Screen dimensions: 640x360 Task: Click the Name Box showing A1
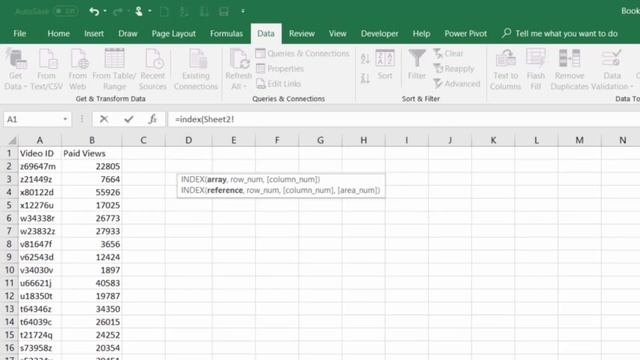(32, 119)
